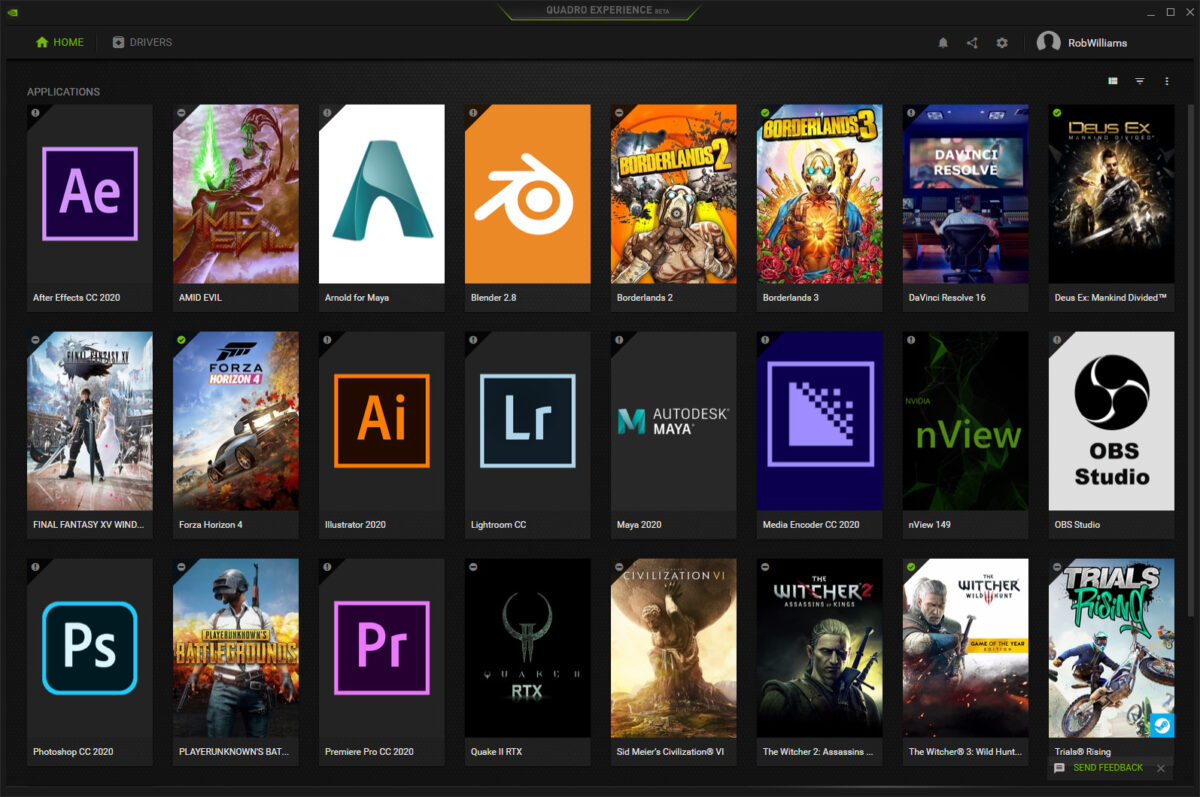Image resolution: width=1200 pixels, height=797 pixels.
Task: Open the Premiere Pro CC 2020 tile
Action: pyautogui.click(x=382, y=662)
